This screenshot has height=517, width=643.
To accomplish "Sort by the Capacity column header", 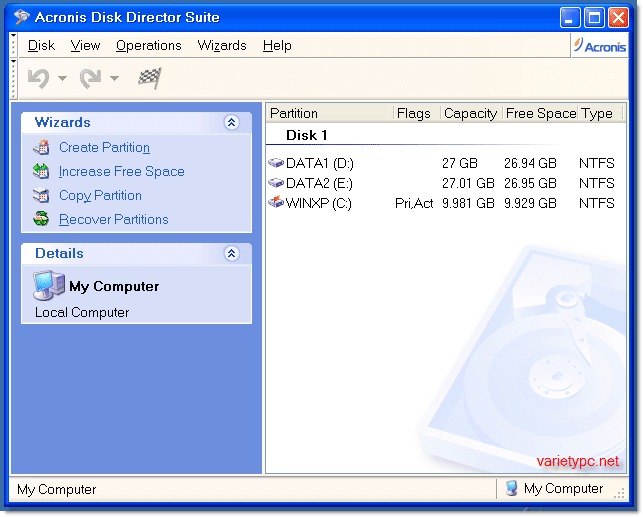I will [x=472, y=113].
